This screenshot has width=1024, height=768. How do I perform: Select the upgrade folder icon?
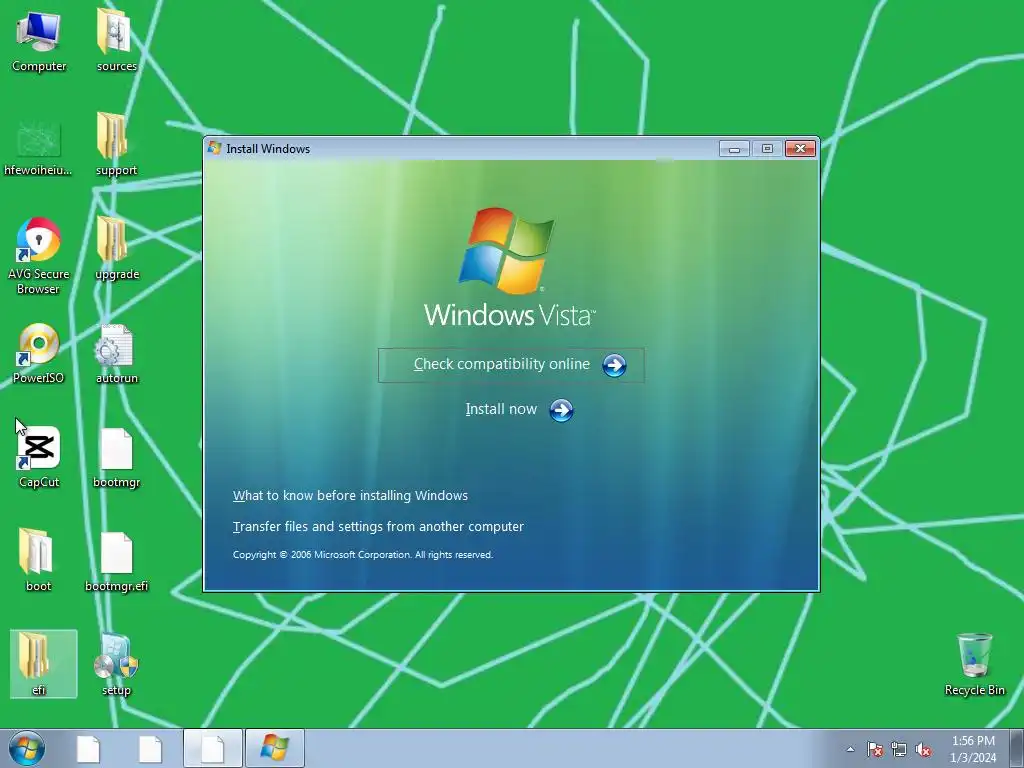coord(116,249)
